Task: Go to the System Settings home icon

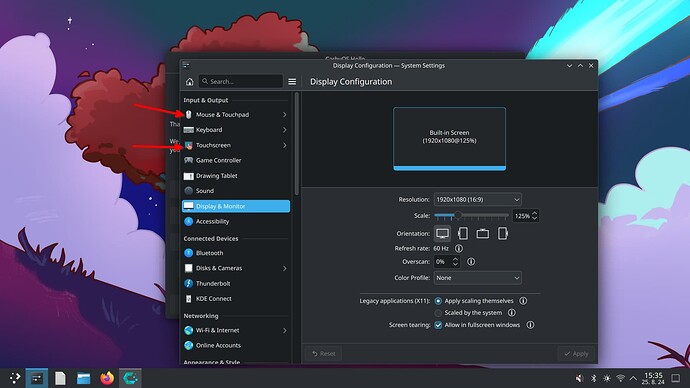Action: click(x=189, y=82)
